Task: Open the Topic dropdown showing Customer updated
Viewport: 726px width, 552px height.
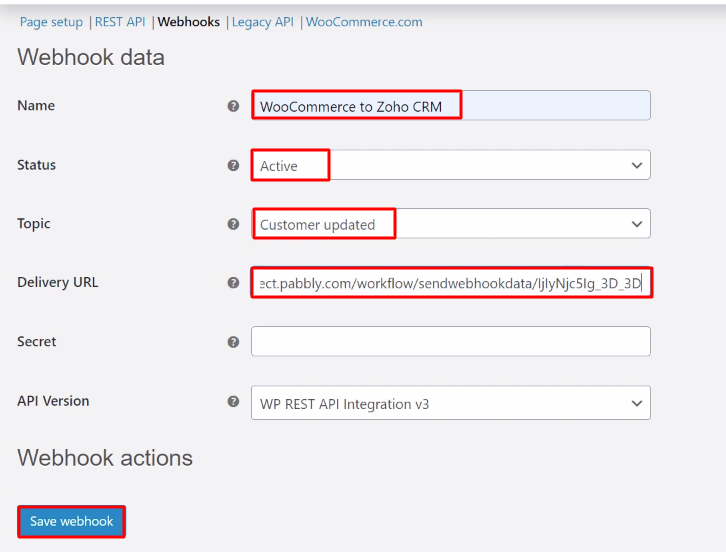Action: click(451, 224)
